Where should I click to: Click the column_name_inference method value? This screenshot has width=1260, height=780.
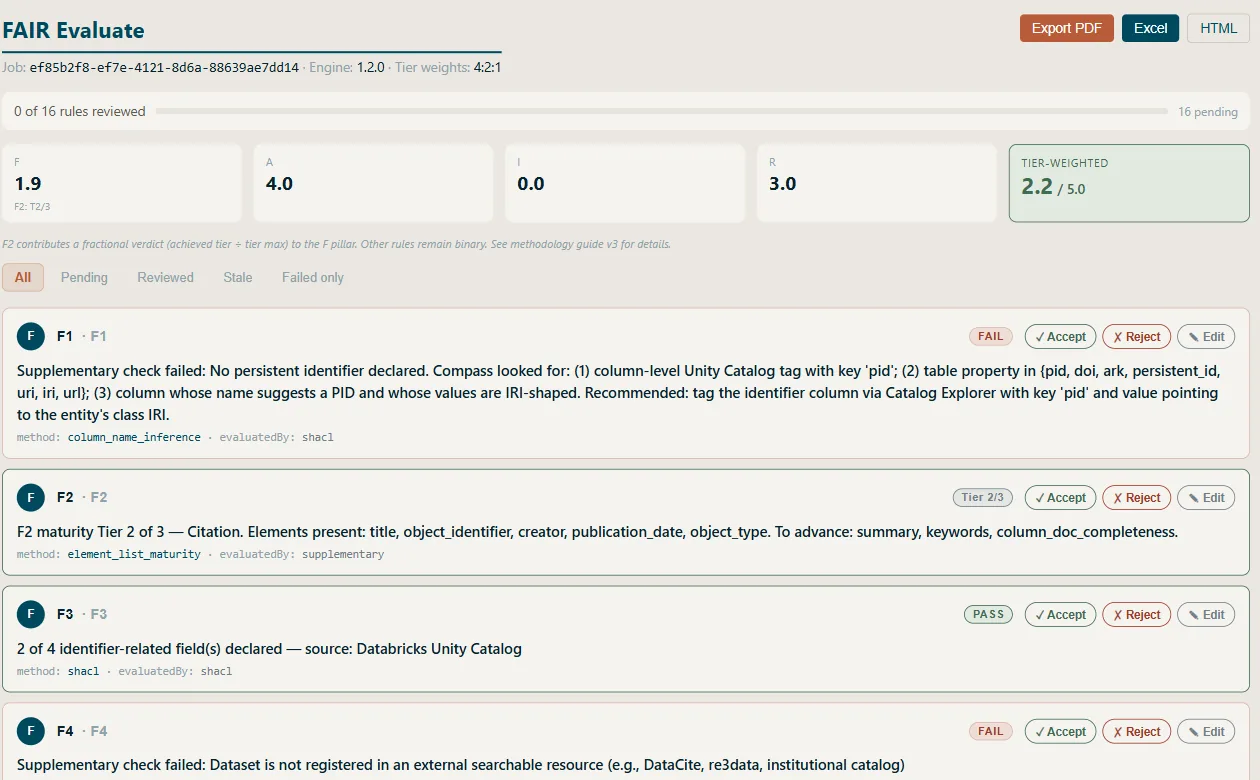(134, 437)
